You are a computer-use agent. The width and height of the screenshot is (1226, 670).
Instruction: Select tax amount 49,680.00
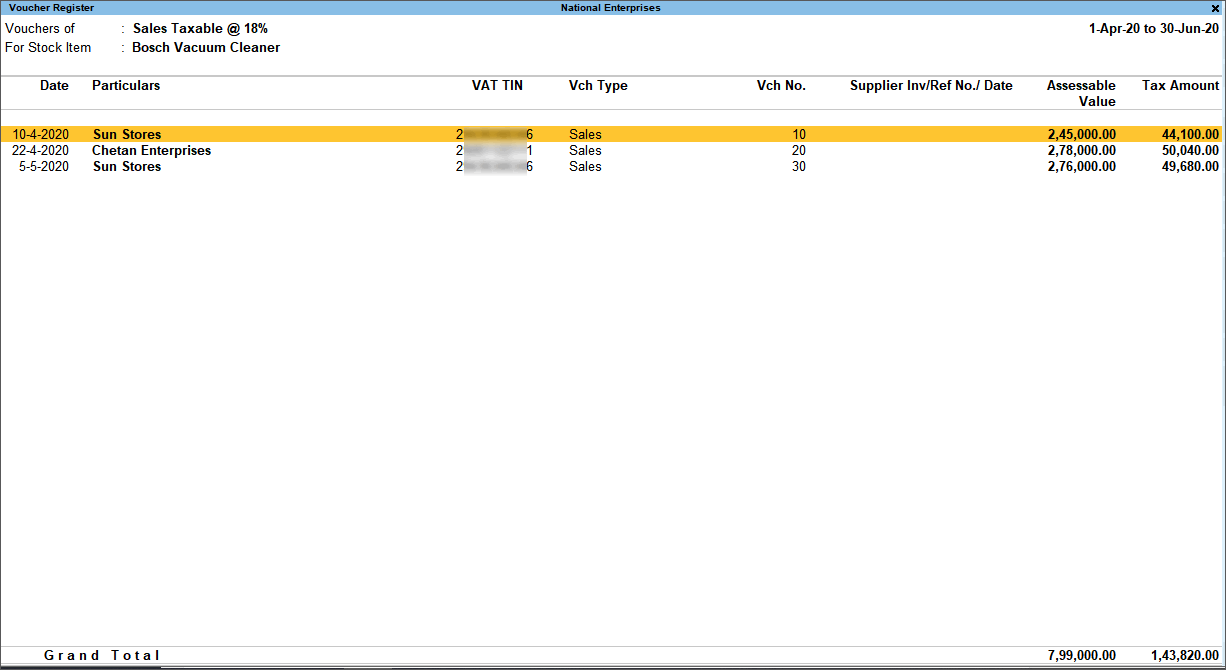click(1191, 167)
